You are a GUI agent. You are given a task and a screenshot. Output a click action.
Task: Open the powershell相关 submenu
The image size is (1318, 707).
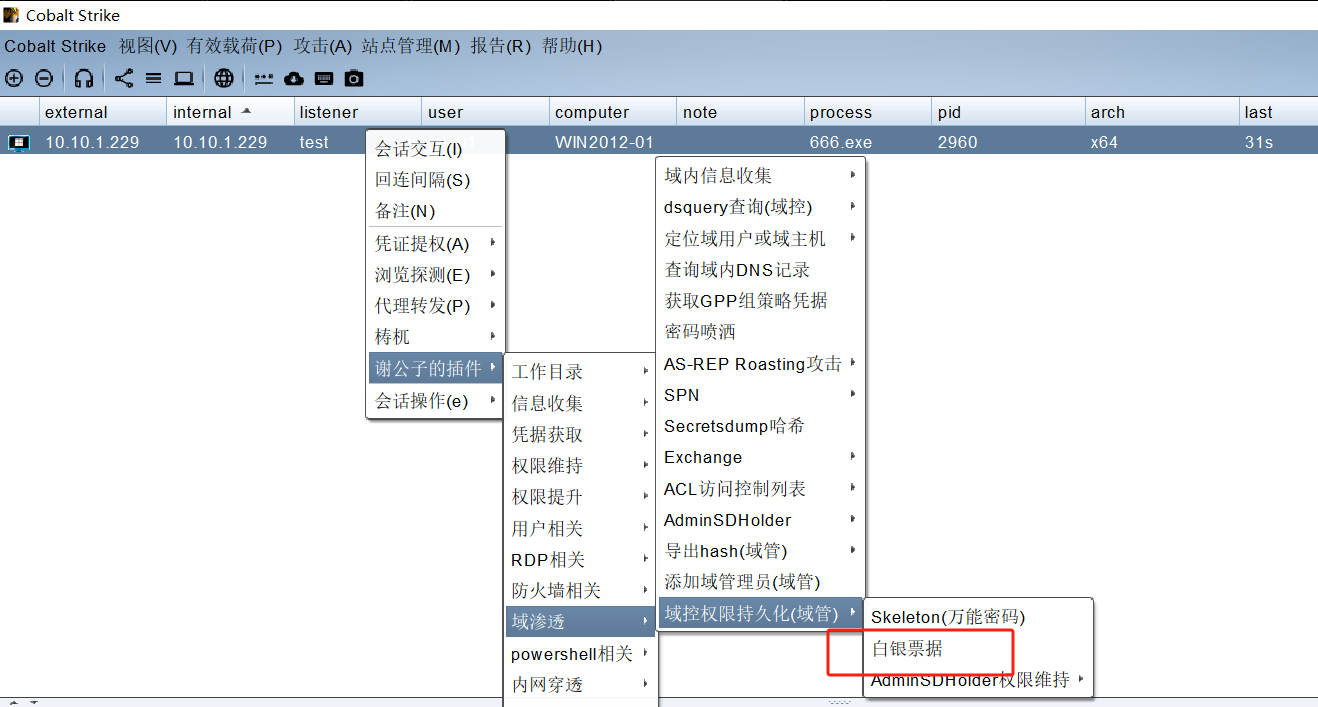[580, 654]
